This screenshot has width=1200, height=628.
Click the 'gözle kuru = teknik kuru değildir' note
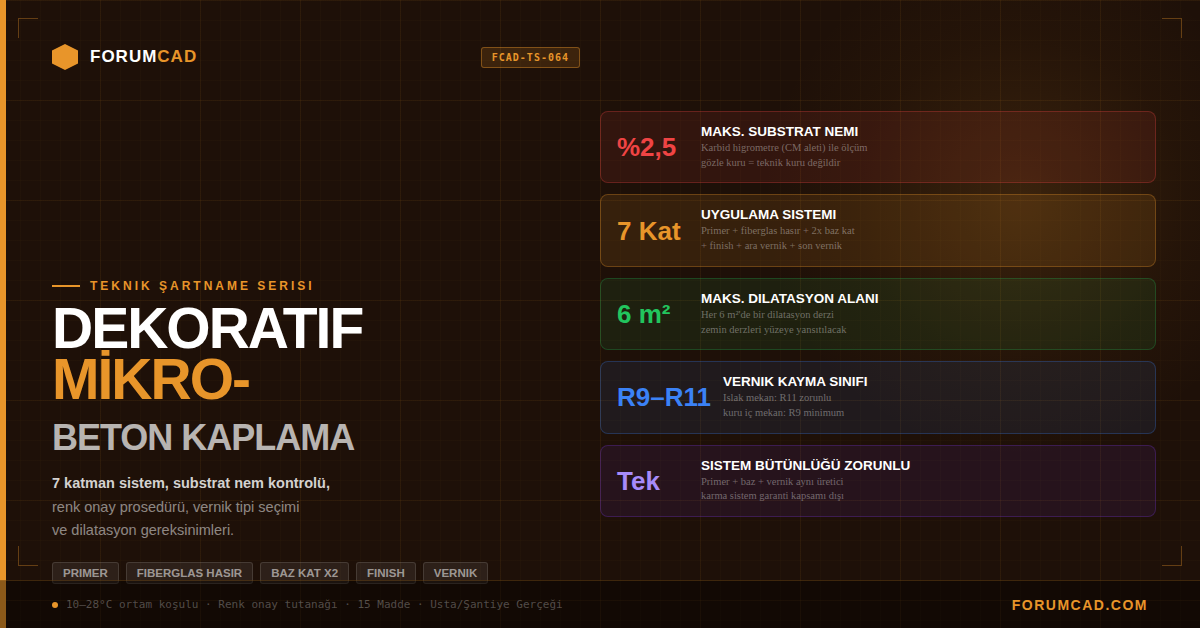tap(771, 162)
